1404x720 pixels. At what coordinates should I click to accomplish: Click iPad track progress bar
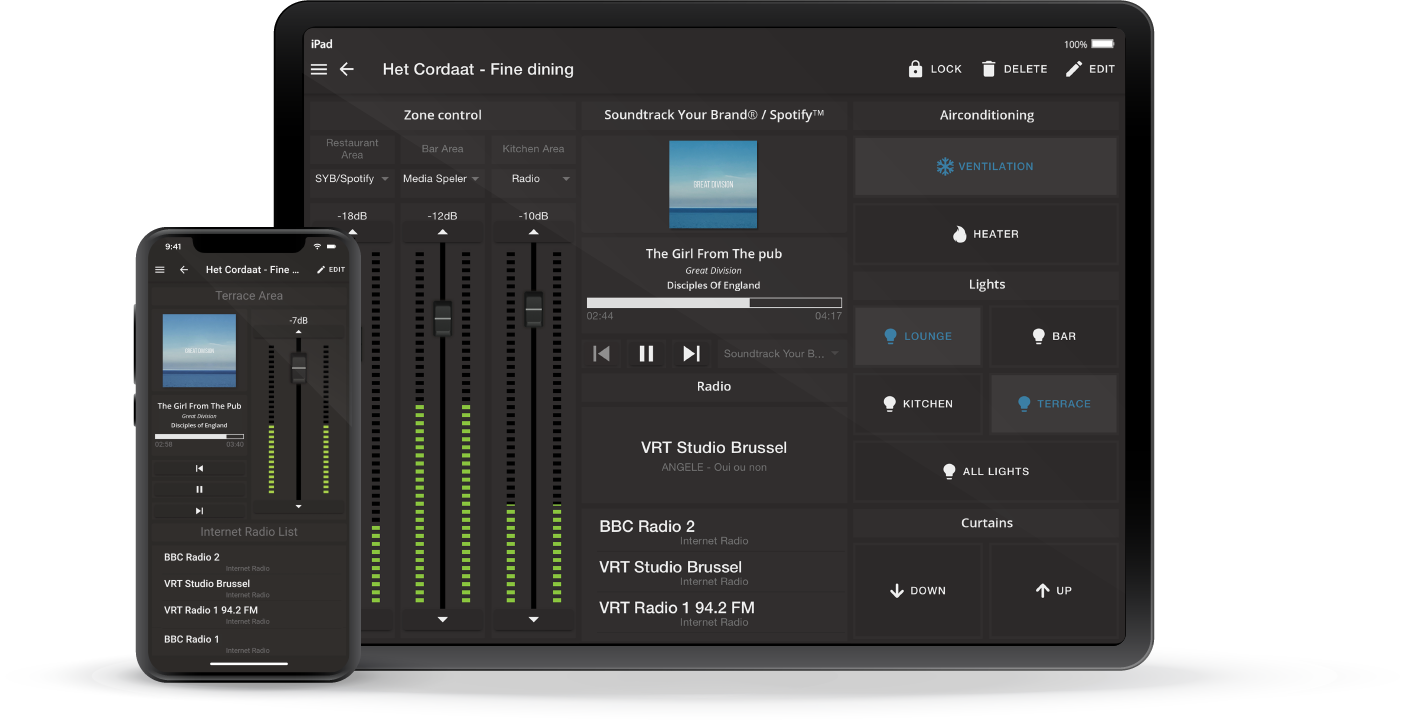tap(714, 302)
